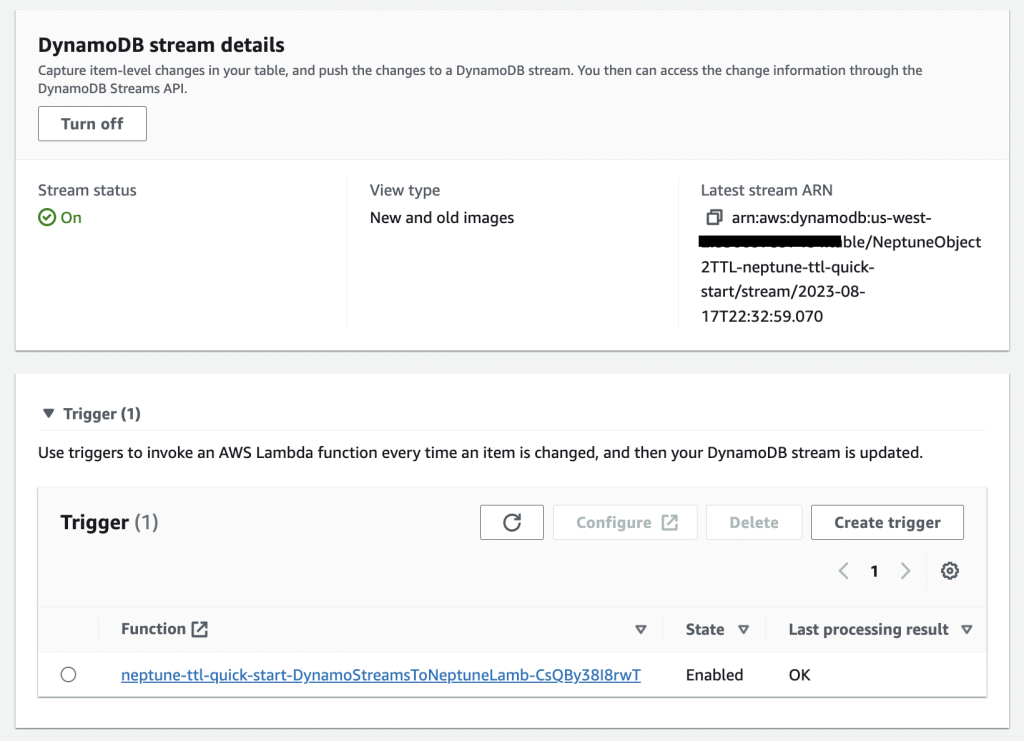Click the previous page chevron in pagination
Viewport: 1024px width, 741px height.
(x=843, y=570)
